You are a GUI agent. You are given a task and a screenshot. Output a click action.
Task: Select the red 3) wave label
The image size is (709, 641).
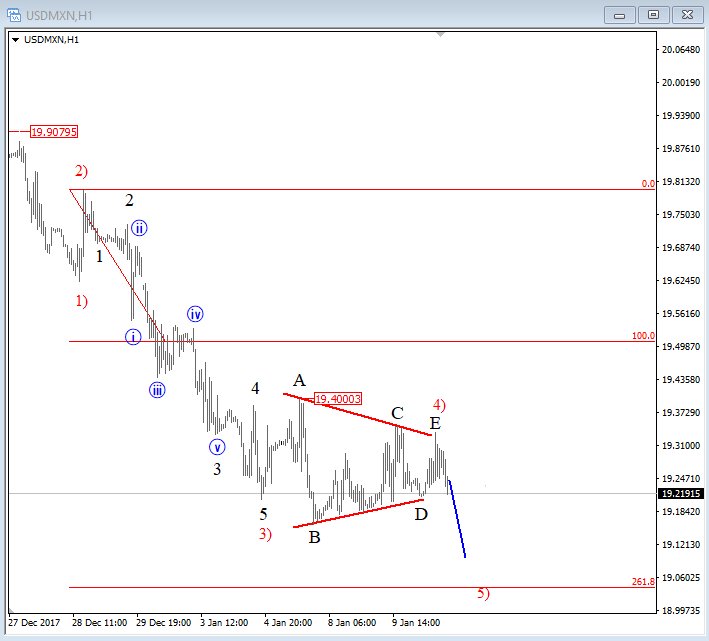pos(265,534)
